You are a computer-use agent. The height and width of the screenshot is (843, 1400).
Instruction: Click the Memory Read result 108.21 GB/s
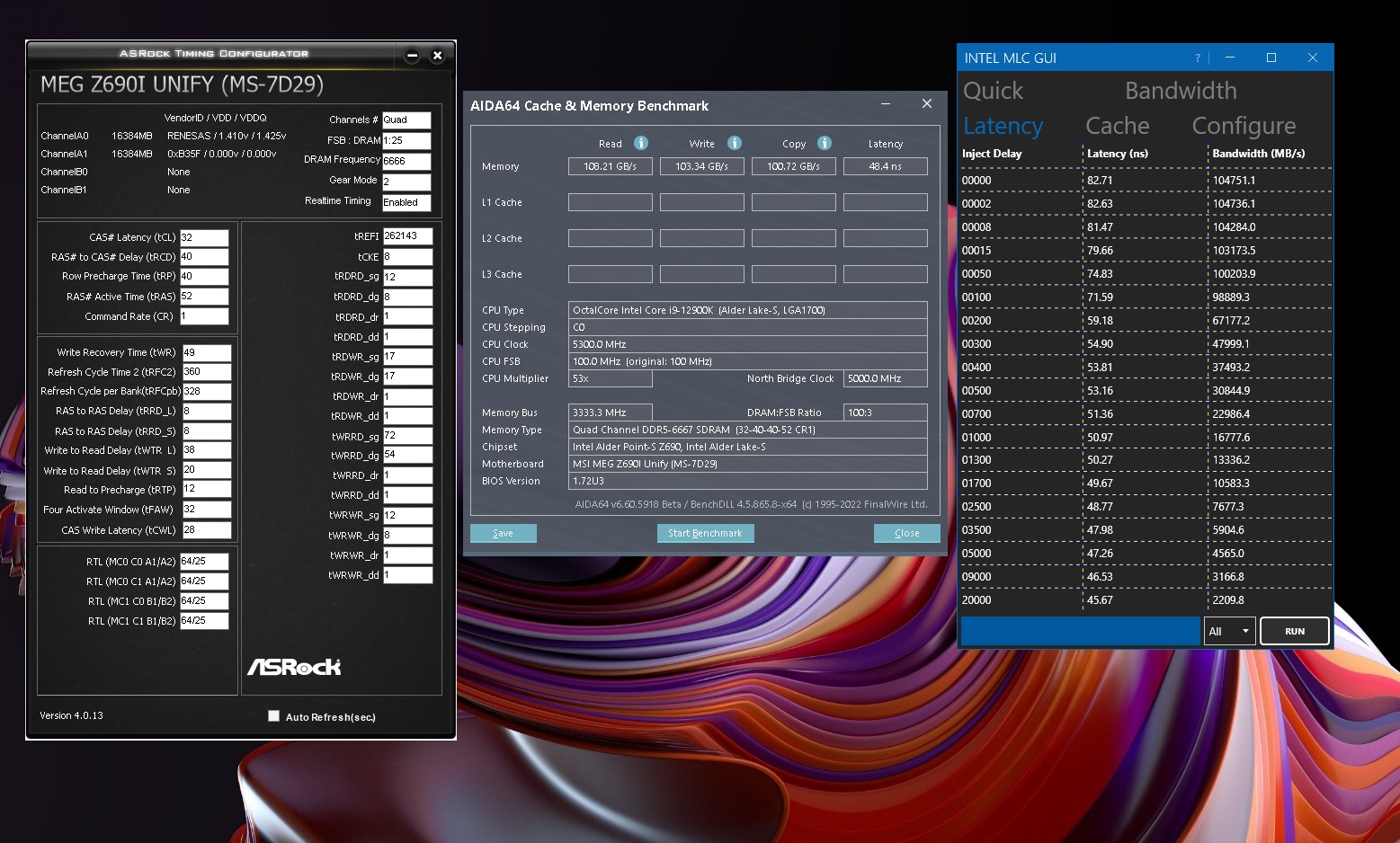tap(611, 166)
